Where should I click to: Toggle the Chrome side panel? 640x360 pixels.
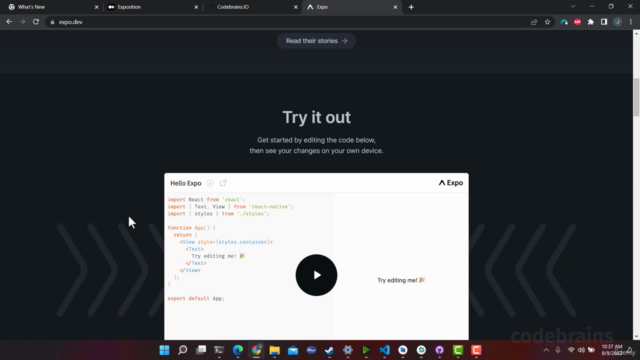[x=604, y=22]
